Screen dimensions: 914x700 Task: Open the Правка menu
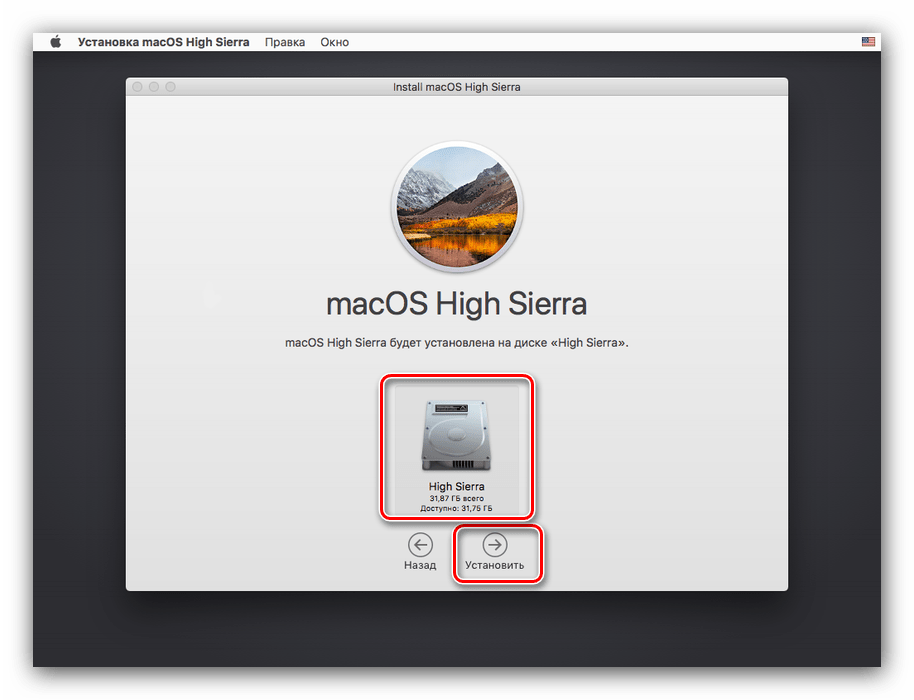[284, 42]
